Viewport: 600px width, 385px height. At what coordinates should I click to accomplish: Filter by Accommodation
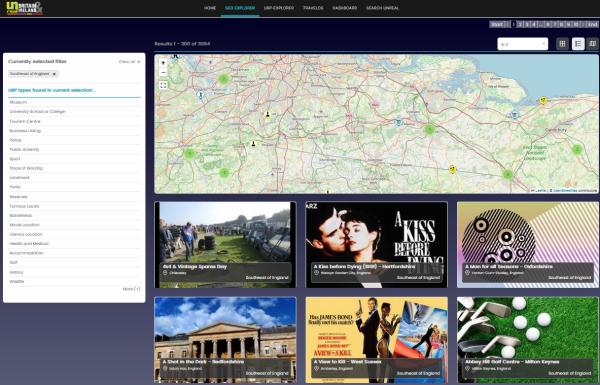[74, 253]
